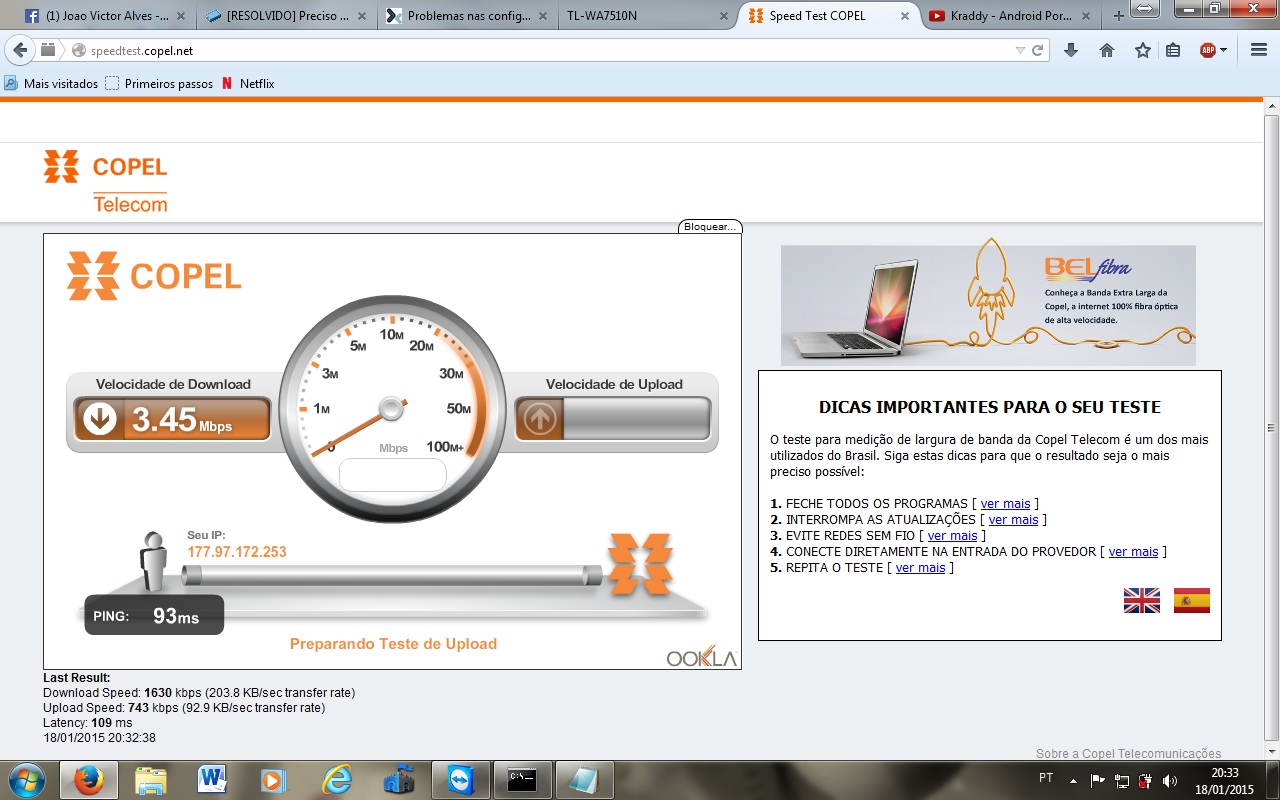The image size is (1280, 800).
Task: Open the Netflix bookmark
Action: point(248,84)
